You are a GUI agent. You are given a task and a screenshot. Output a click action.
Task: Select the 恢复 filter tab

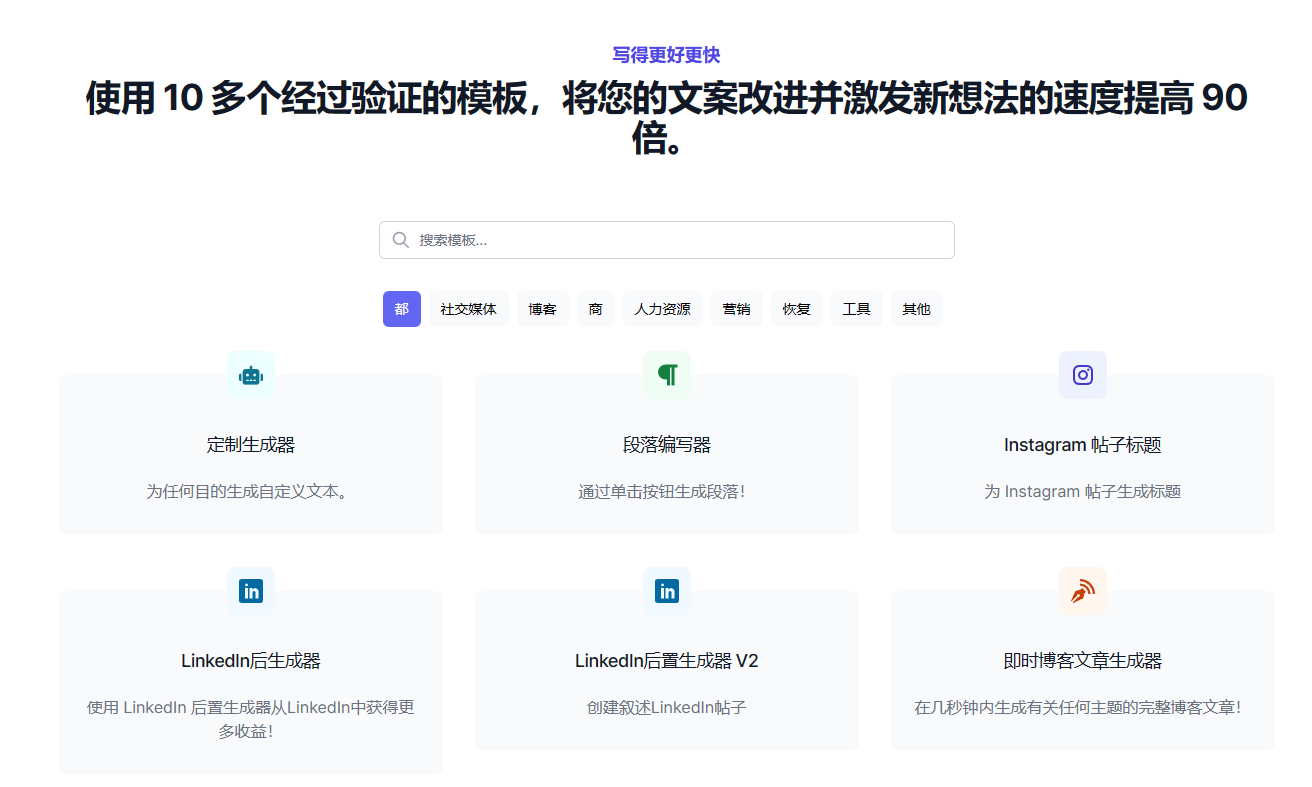click(797, 309)
